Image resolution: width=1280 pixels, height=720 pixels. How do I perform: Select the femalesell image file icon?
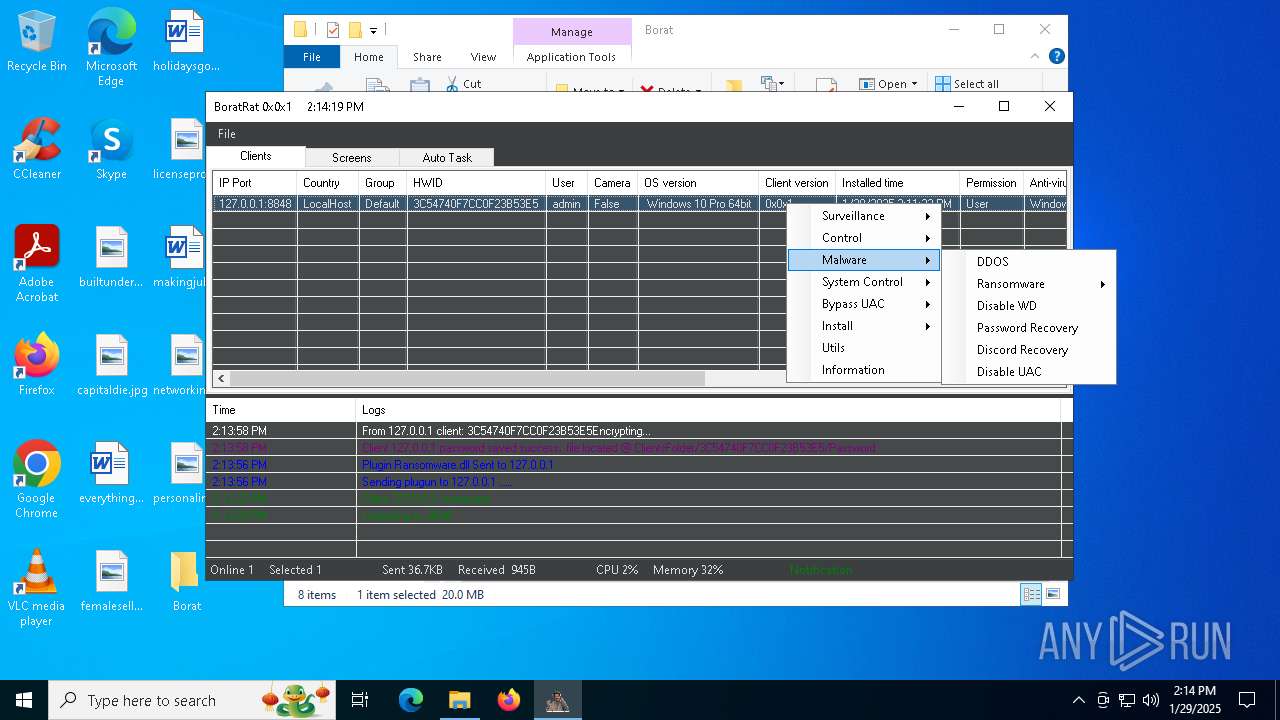(x=111, y=581)
